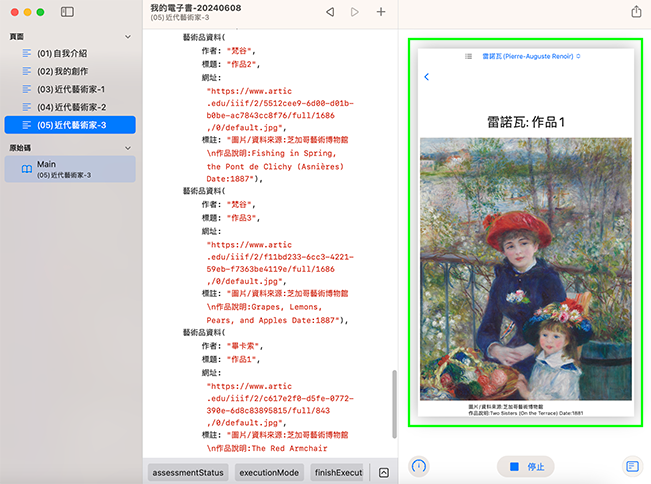Collapse the 原始碼 section

pos(128,148)
